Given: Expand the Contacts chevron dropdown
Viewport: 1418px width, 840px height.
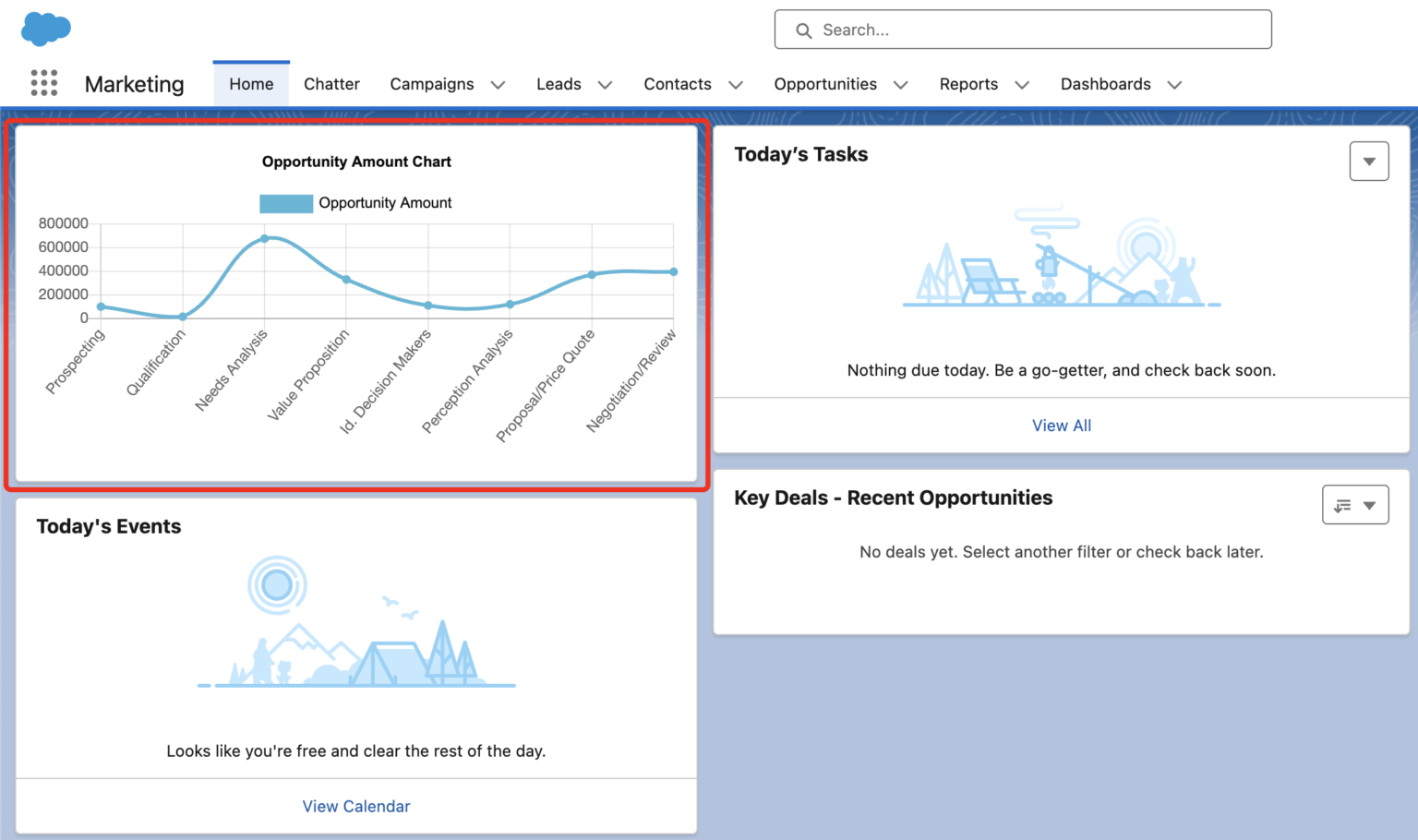Looking at the screenshot, I should pos(736,85).
